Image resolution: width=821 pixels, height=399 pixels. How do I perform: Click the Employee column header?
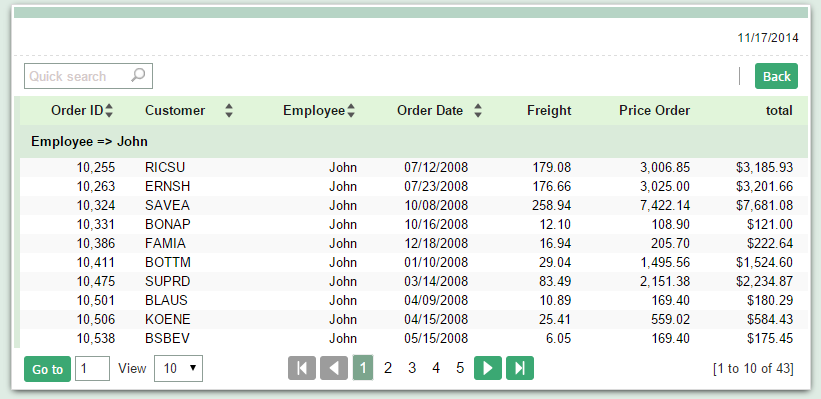click(314, 110)
